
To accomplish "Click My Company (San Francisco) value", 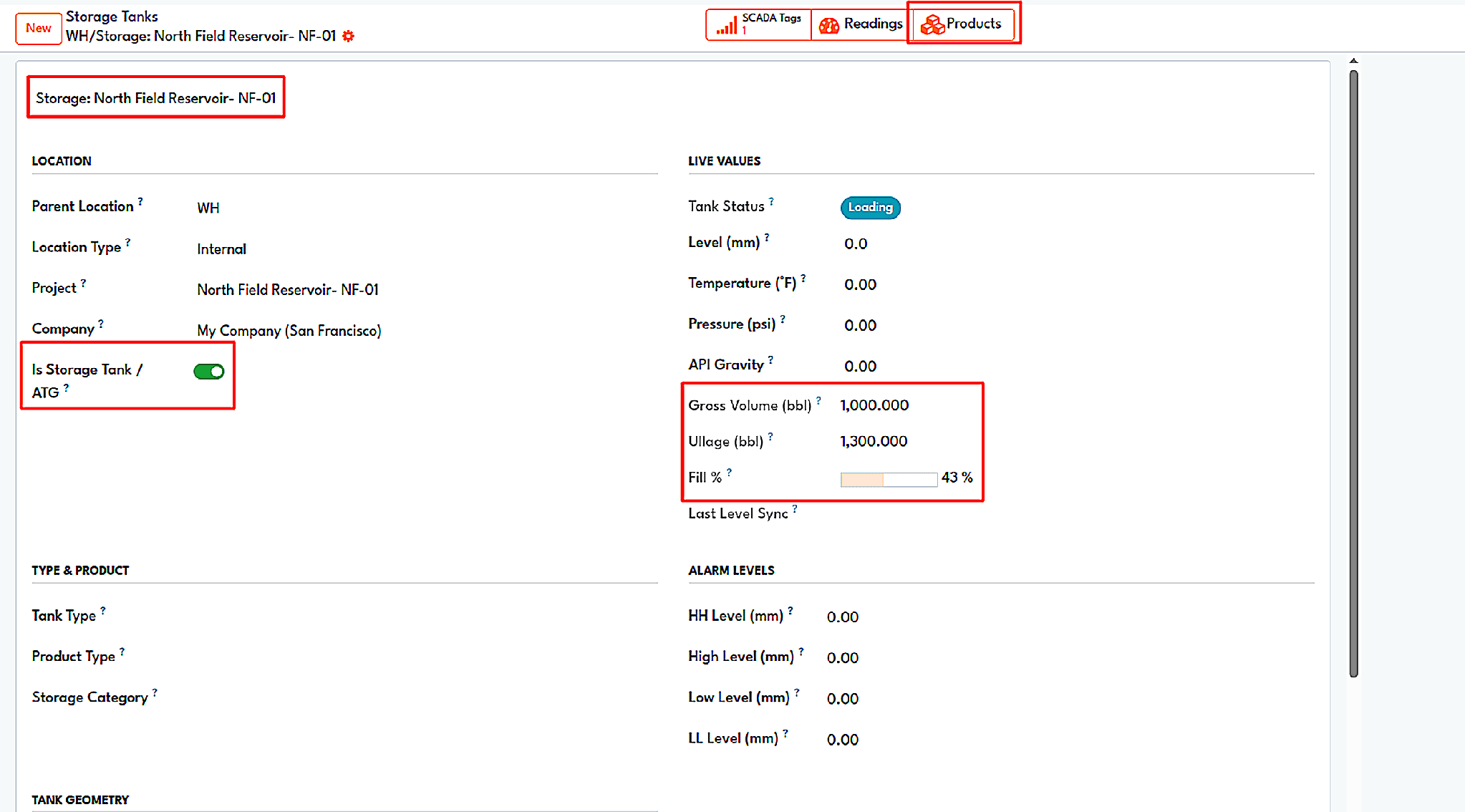I will [x=289, y=331].
